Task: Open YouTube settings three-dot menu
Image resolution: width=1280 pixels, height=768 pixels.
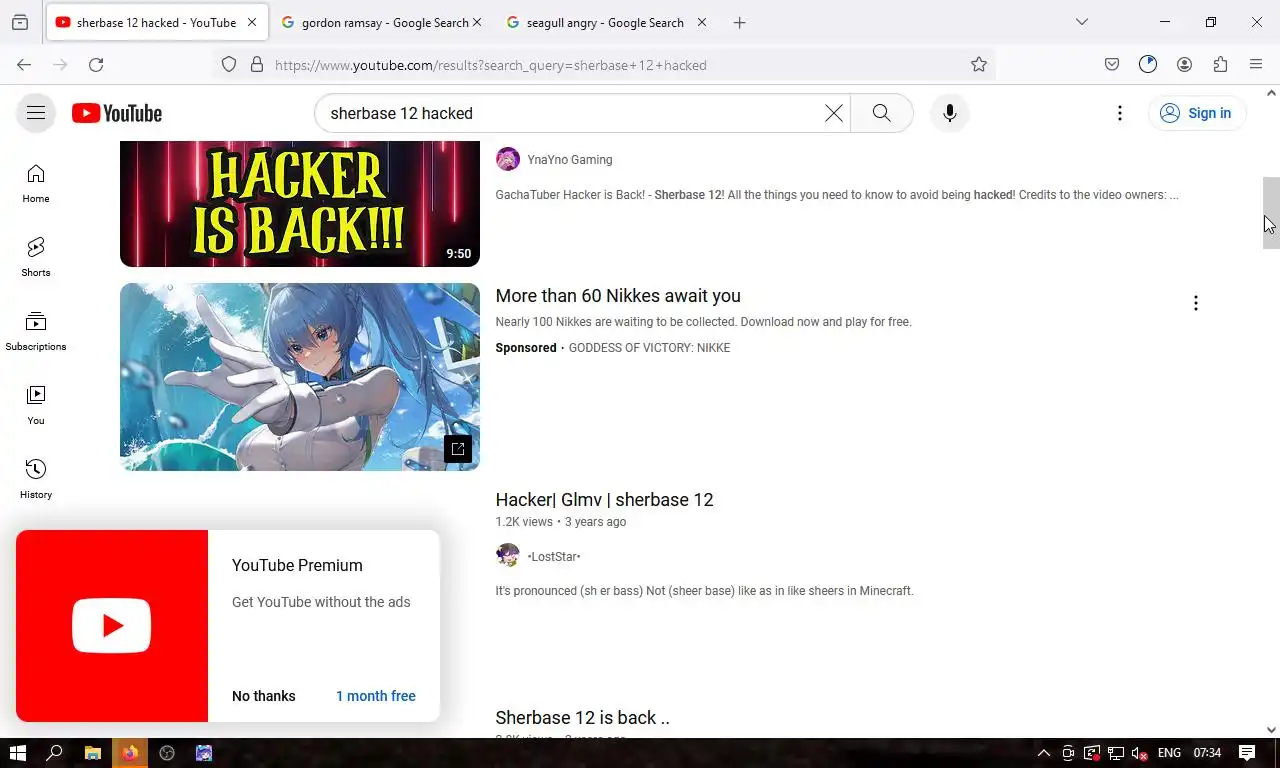Action: tap(1120, 113)
